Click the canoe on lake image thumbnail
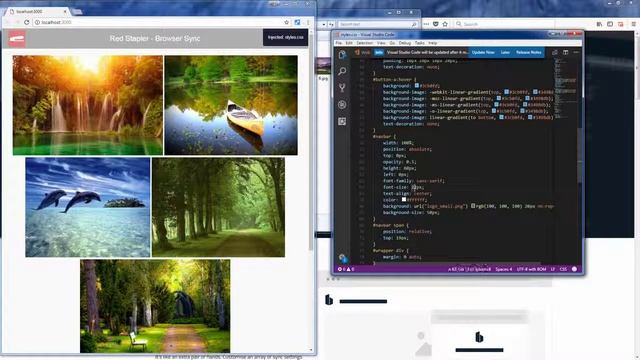Image resolution: width=640 pixels, height=360 pixels. [x=231, y=105]
